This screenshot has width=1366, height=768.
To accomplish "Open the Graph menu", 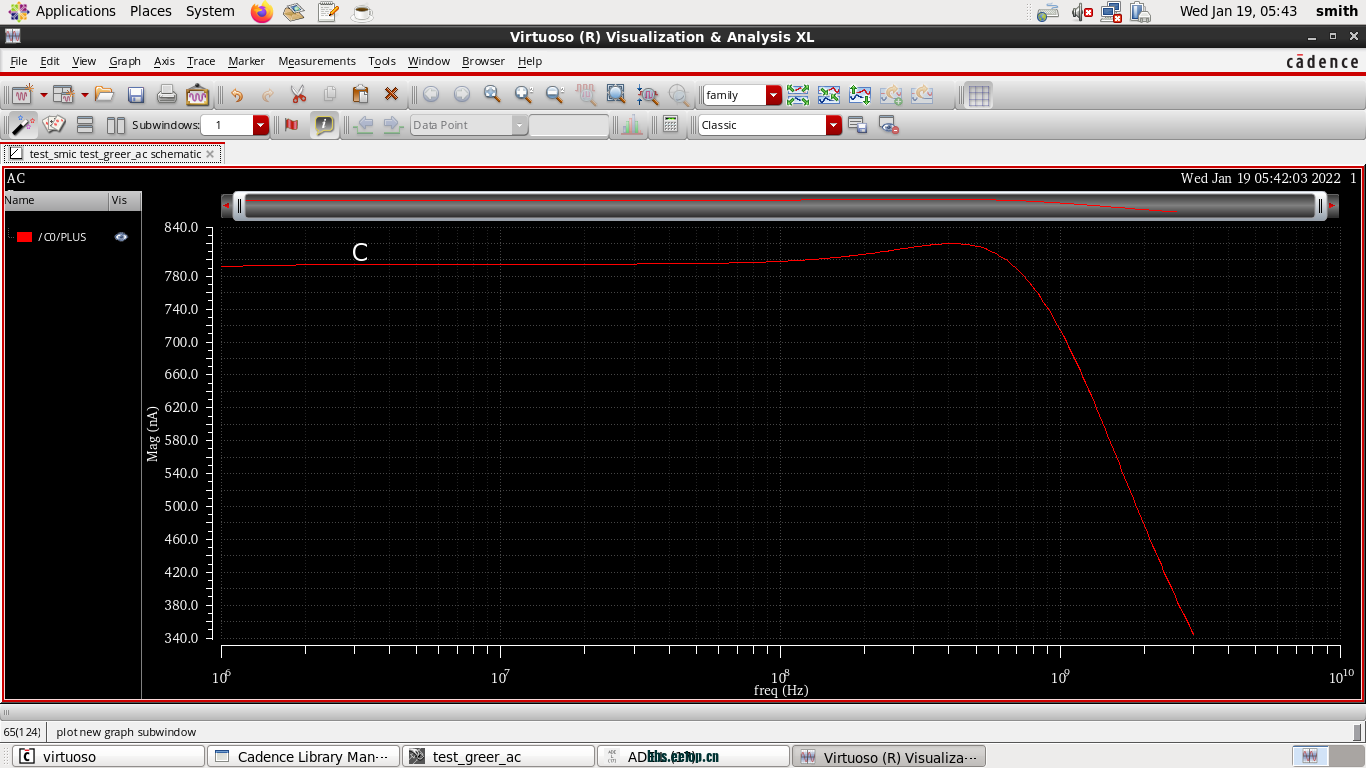I will click(x=125, y=61).
